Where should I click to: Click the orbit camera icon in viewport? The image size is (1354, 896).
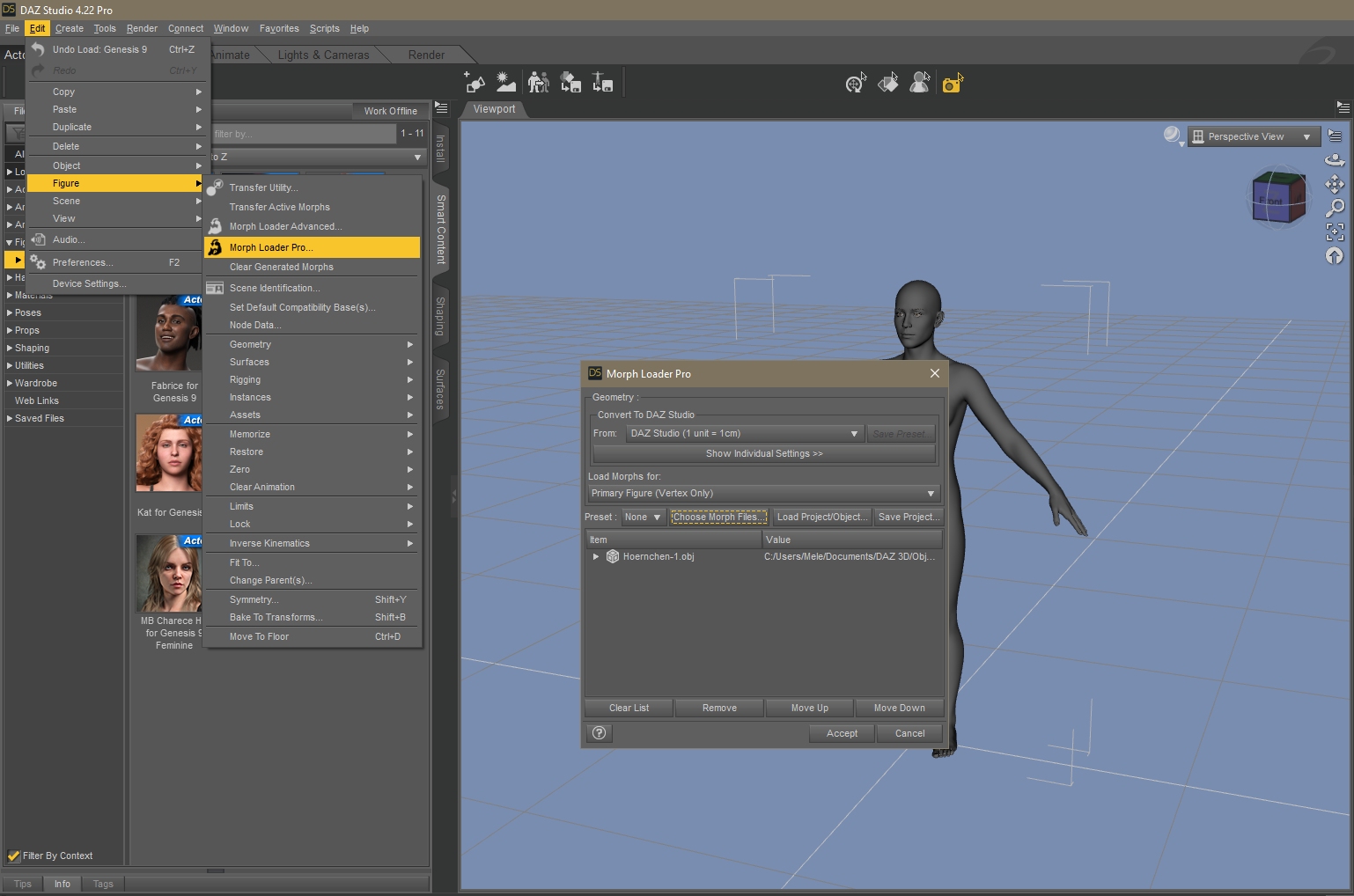[1335, 160]
